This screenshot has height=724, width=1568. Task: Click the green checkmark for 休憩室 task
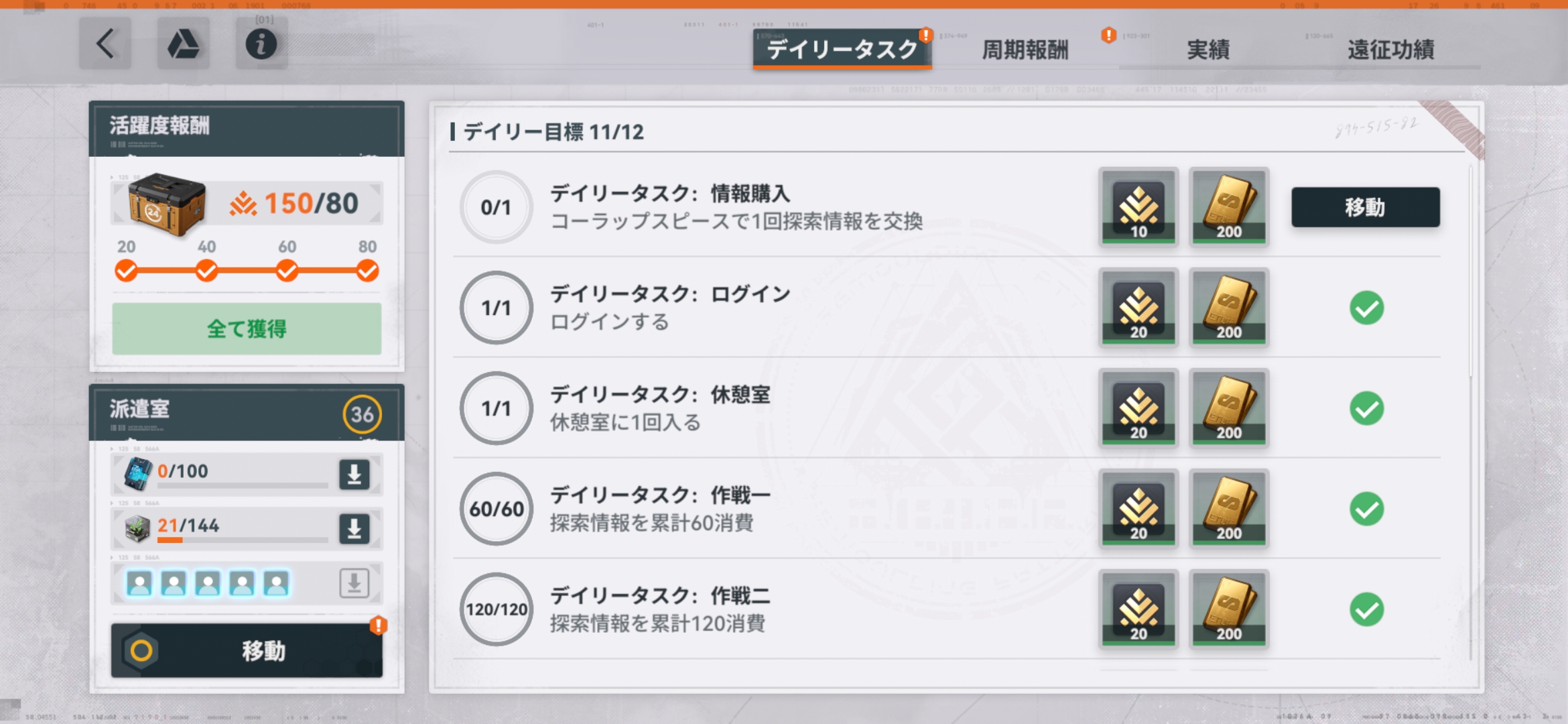(x=1366, y=409)
